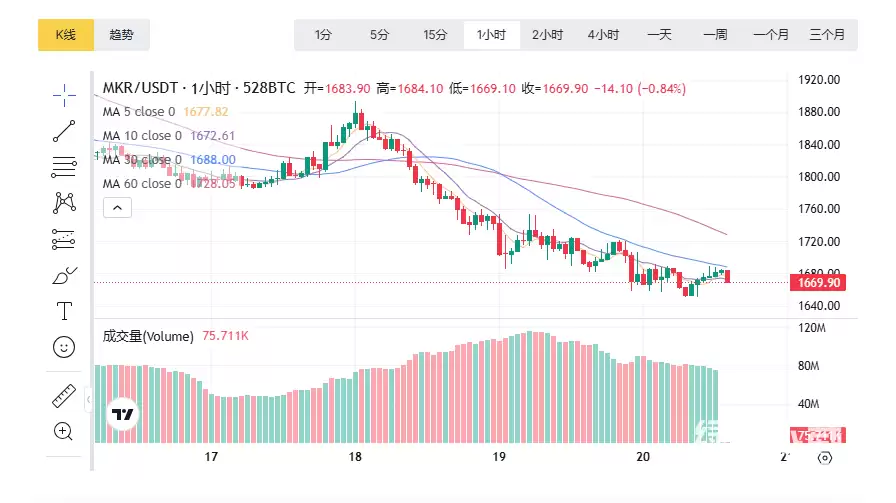Choose the pattern drawing tool
Image resolution: width=896 pixels, height=503 pixels.
click(64, 202)
